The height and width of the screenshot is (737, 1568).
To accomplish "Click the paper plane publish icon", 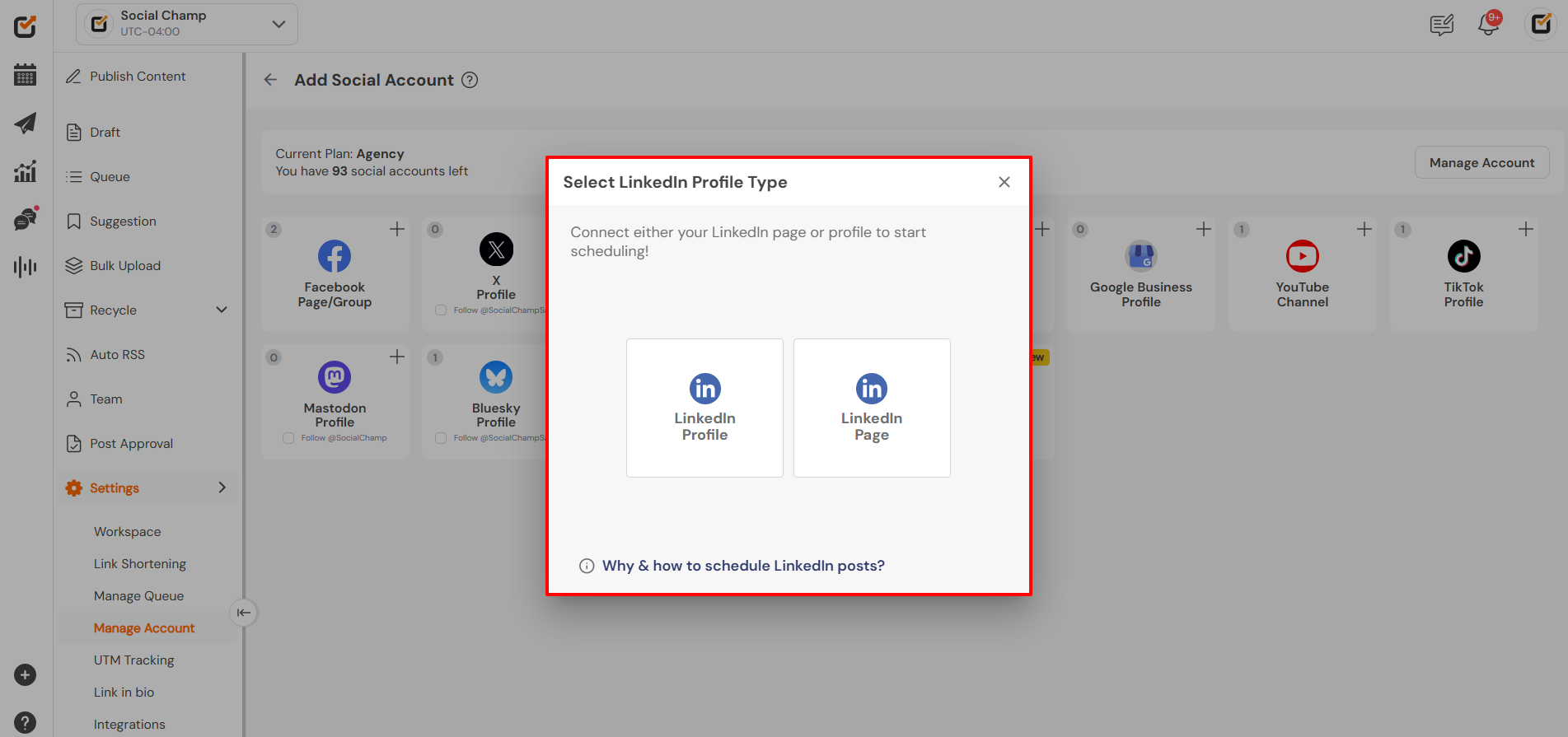I will (x=25, y=124).
